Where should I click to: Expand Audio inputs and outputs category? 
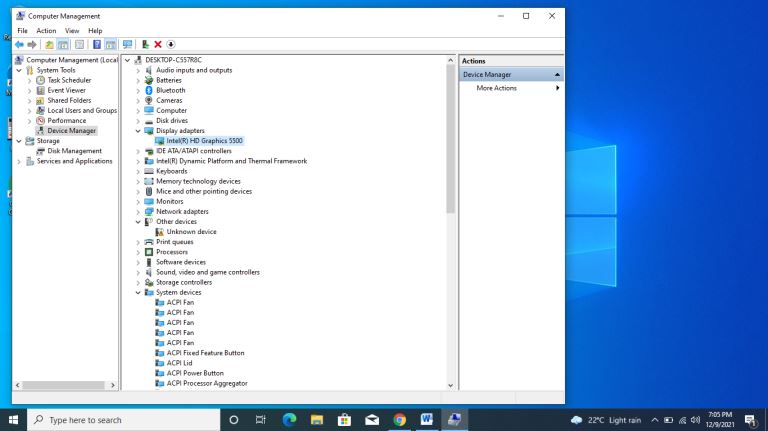[138, 70]
